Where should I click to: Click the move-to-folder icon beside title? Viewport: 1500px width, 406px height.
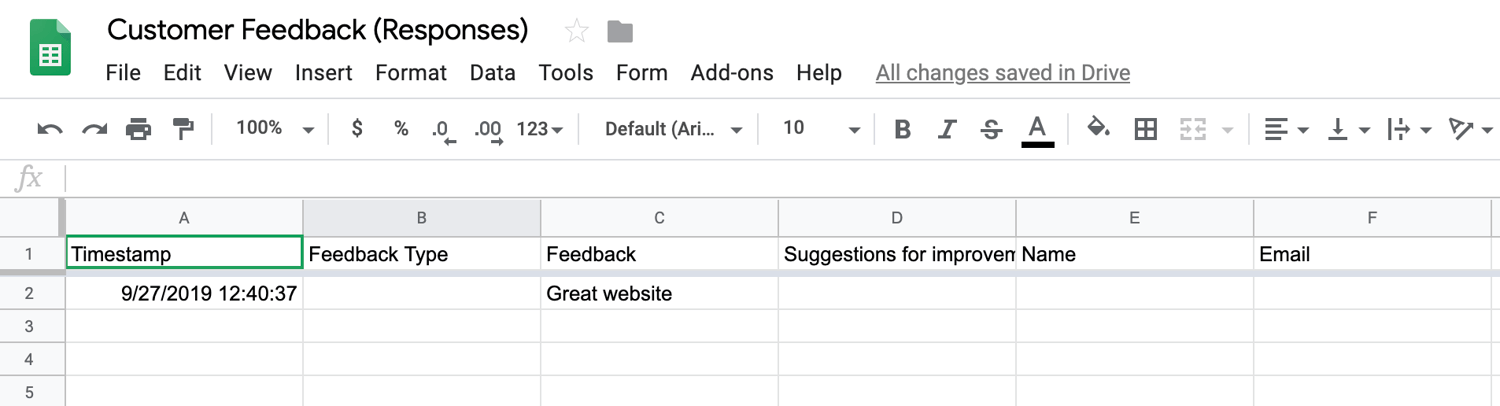(x=620, y=31)
